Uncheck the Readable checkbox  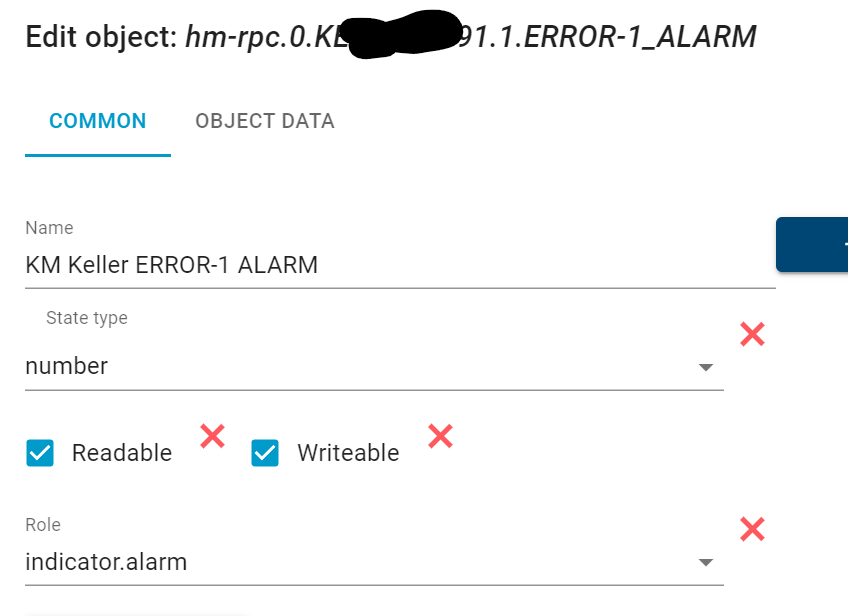click(40, 453)
